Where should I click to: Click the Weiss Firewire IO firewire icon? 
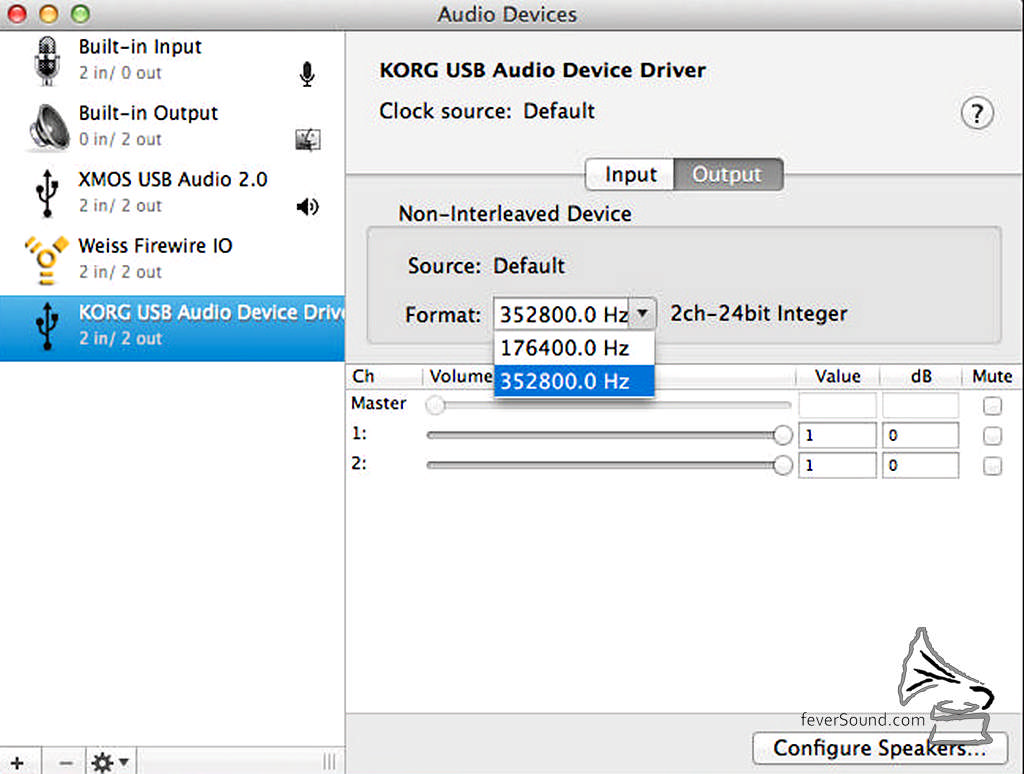[46, 261]
